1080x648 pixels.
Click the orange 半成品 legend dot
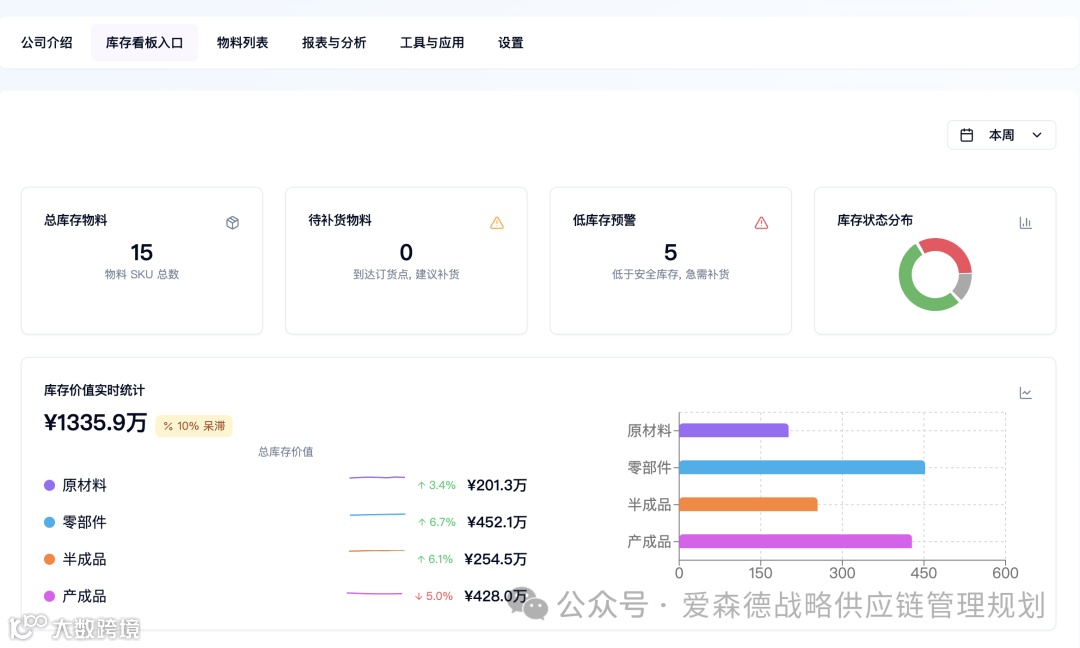(x=50, y=559)
